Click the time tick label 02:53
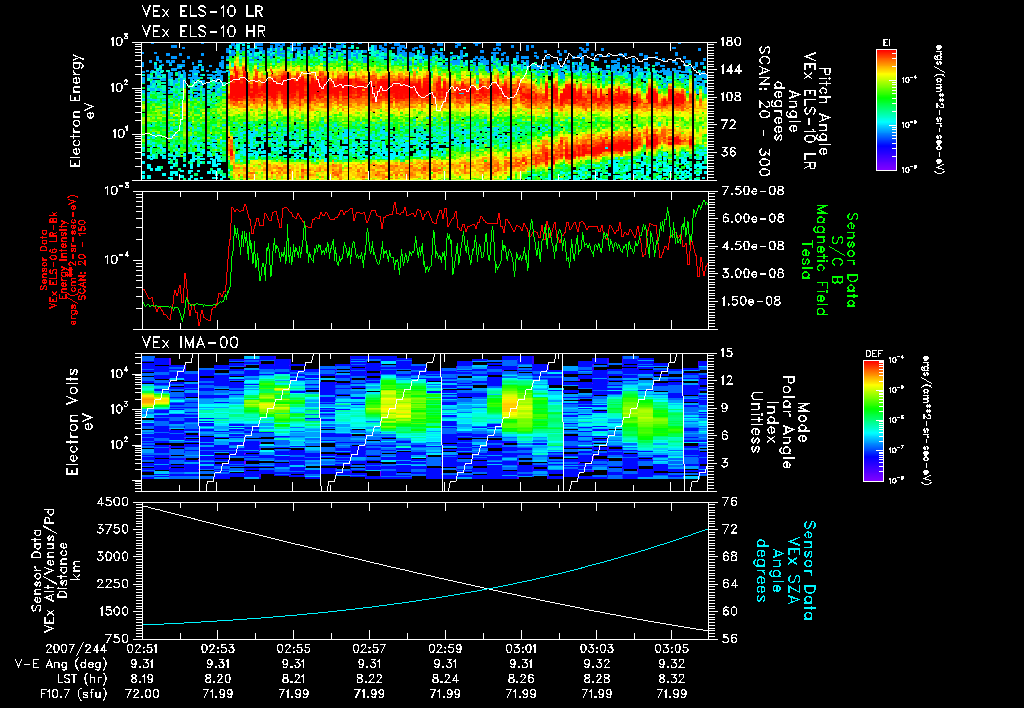Screen dimensions: 1024x708 coord(217,649)
